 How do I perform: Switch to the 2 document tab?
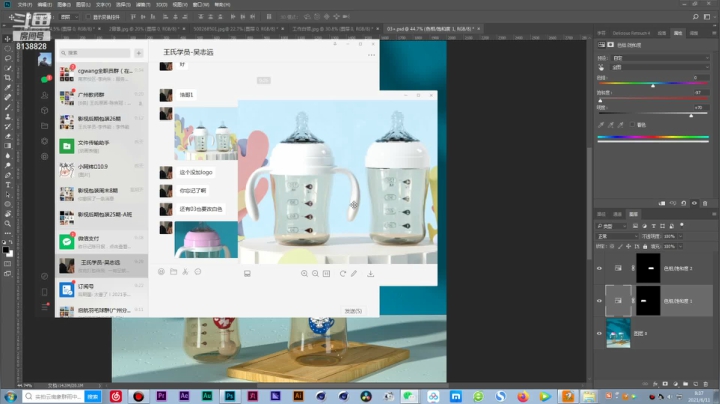click(x=145, y=28)
